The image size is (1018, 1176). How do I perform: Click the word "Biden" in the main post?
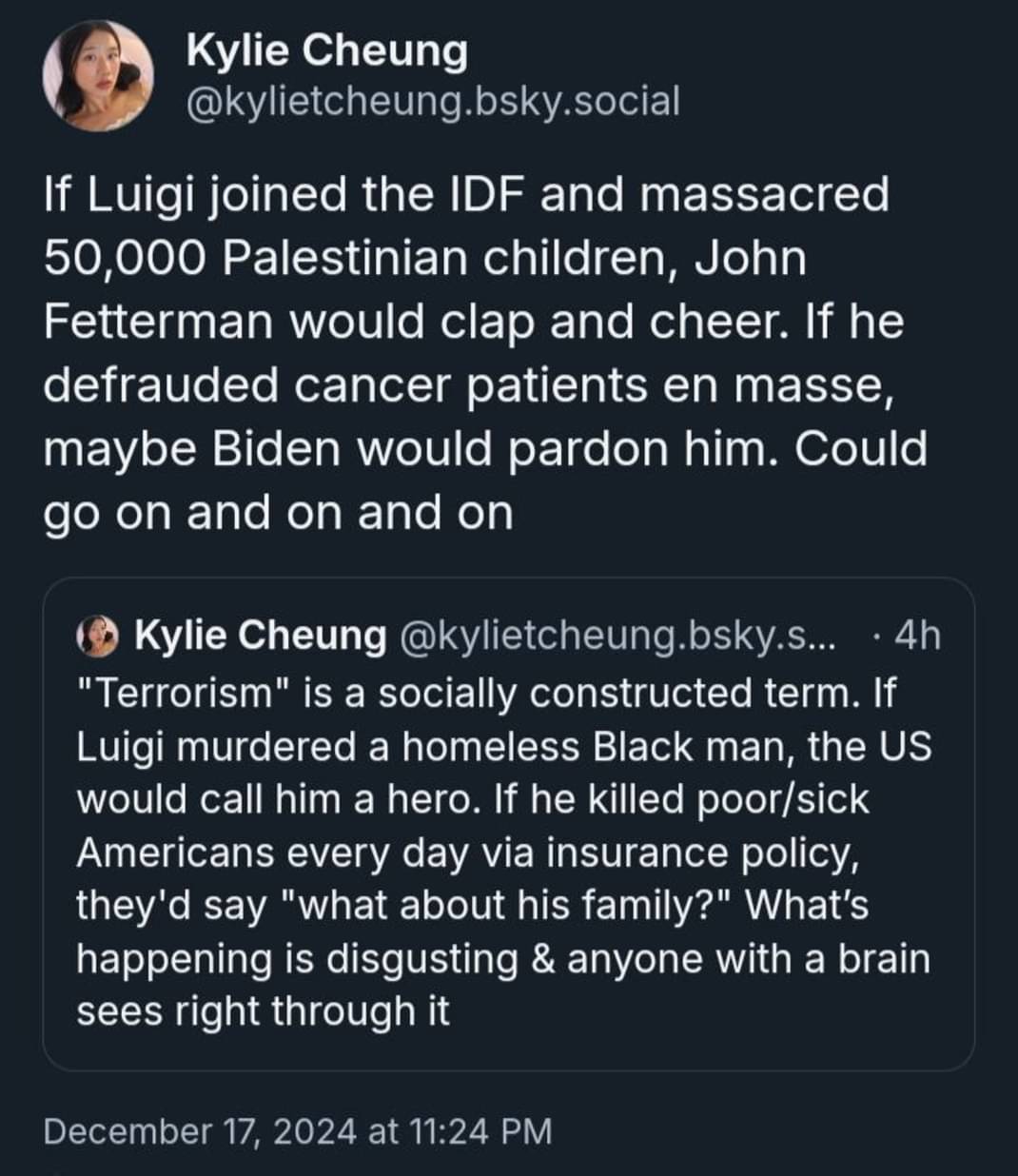(x=276, y=448)
